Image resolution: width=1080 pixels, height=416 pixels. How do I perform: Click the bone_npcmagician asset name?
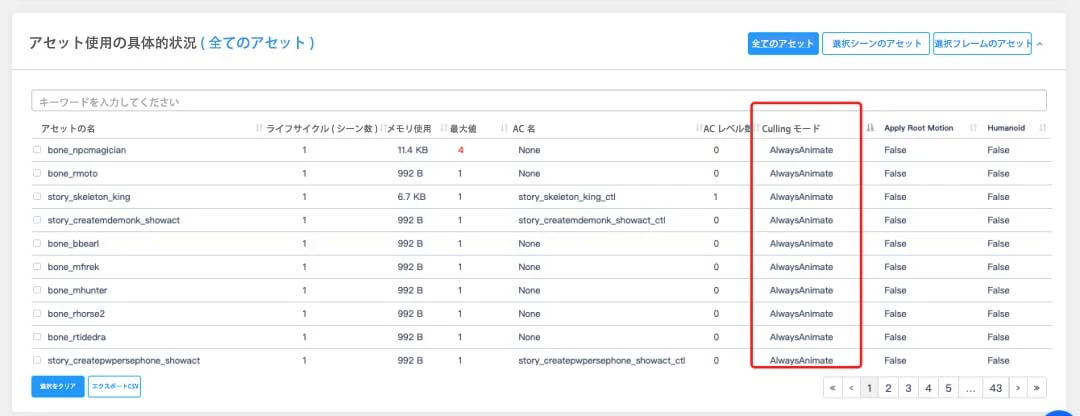[87, 150]
